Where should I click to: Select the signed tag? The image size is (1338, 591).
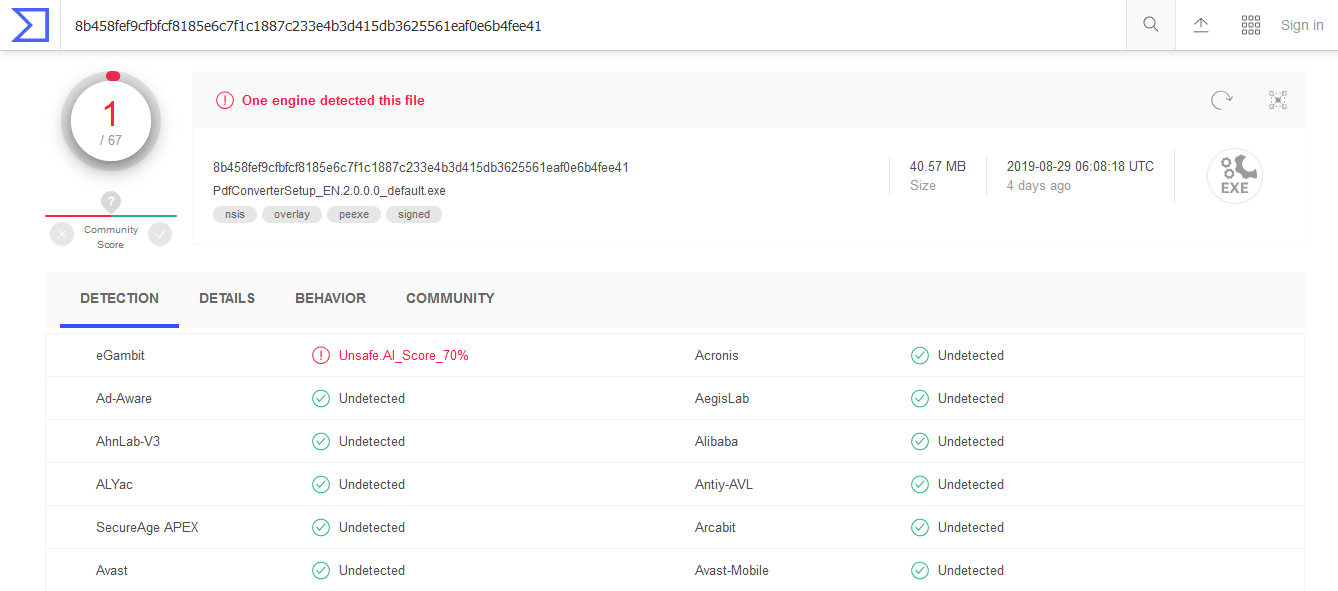click(x=414, y=214)
